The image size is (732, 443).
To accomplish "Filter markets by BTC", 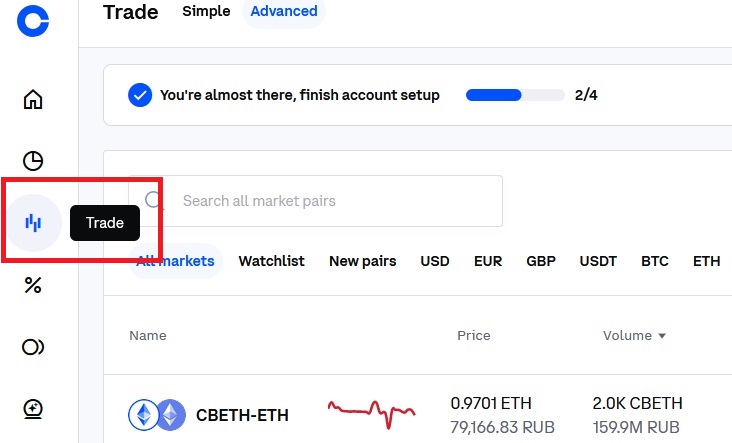I will pos(655,261).
